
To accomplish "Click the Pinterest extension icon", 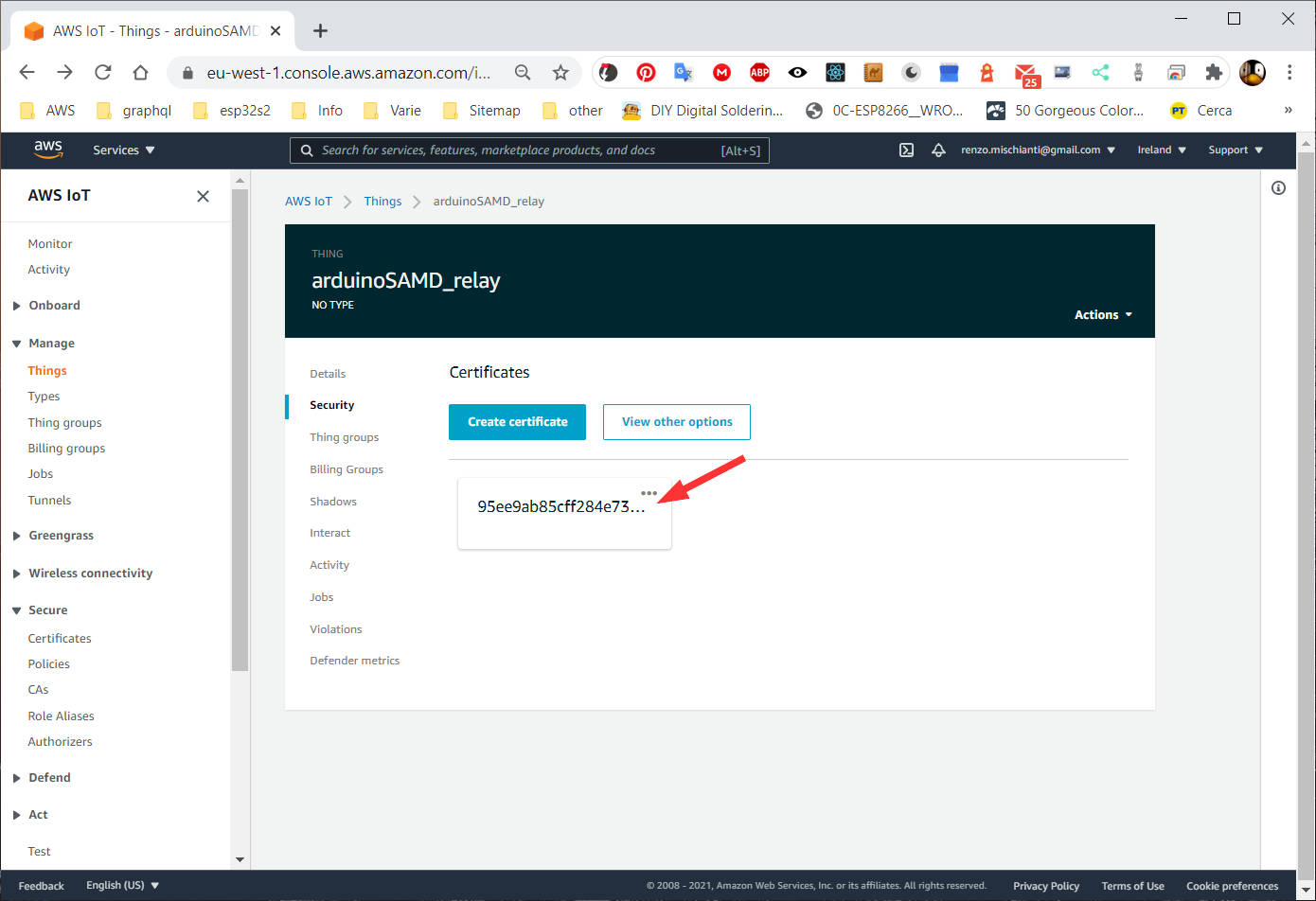I will point(646,73).
